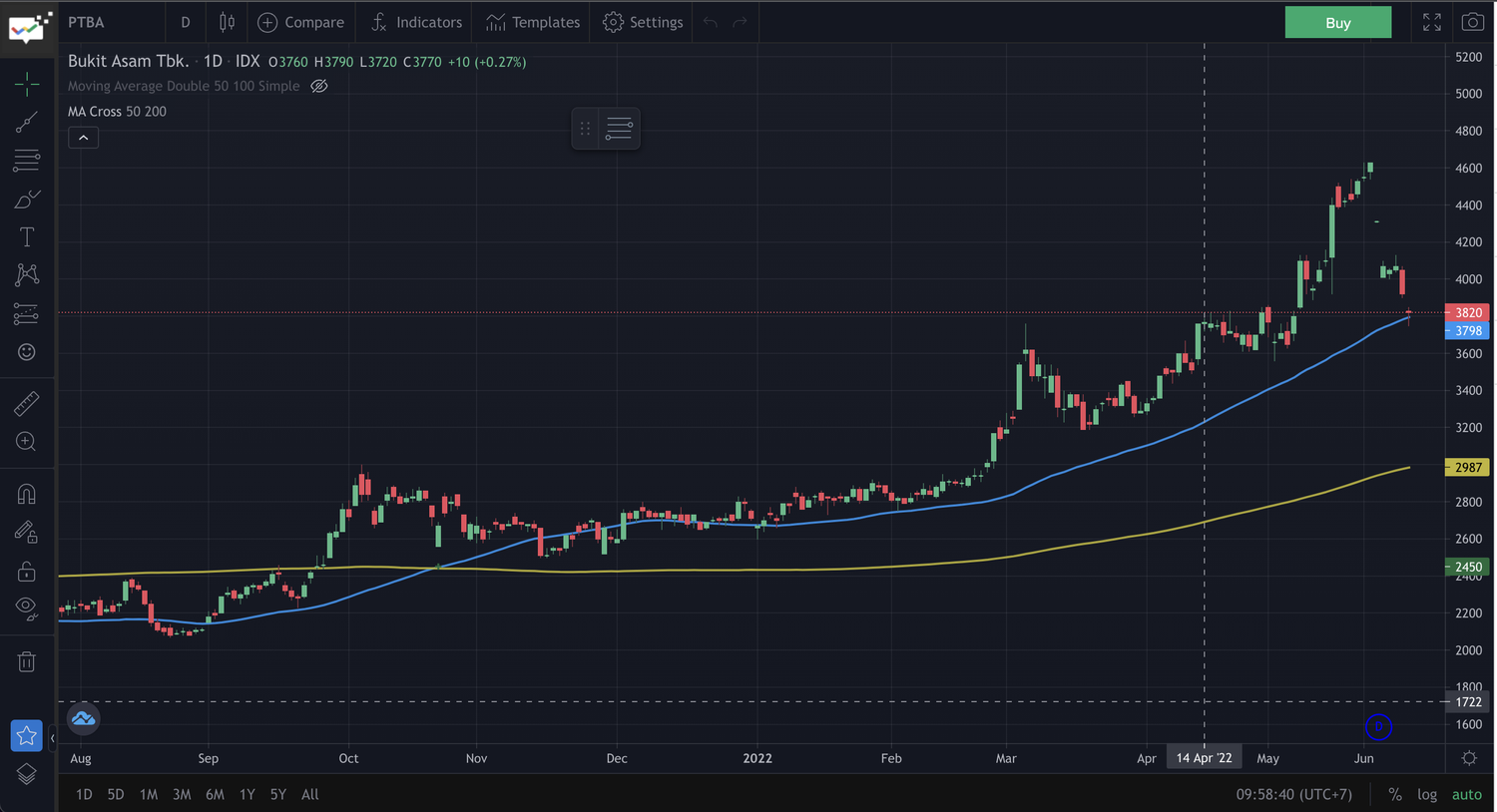Open the D timeframe interval dropdown

pos(185,21)
